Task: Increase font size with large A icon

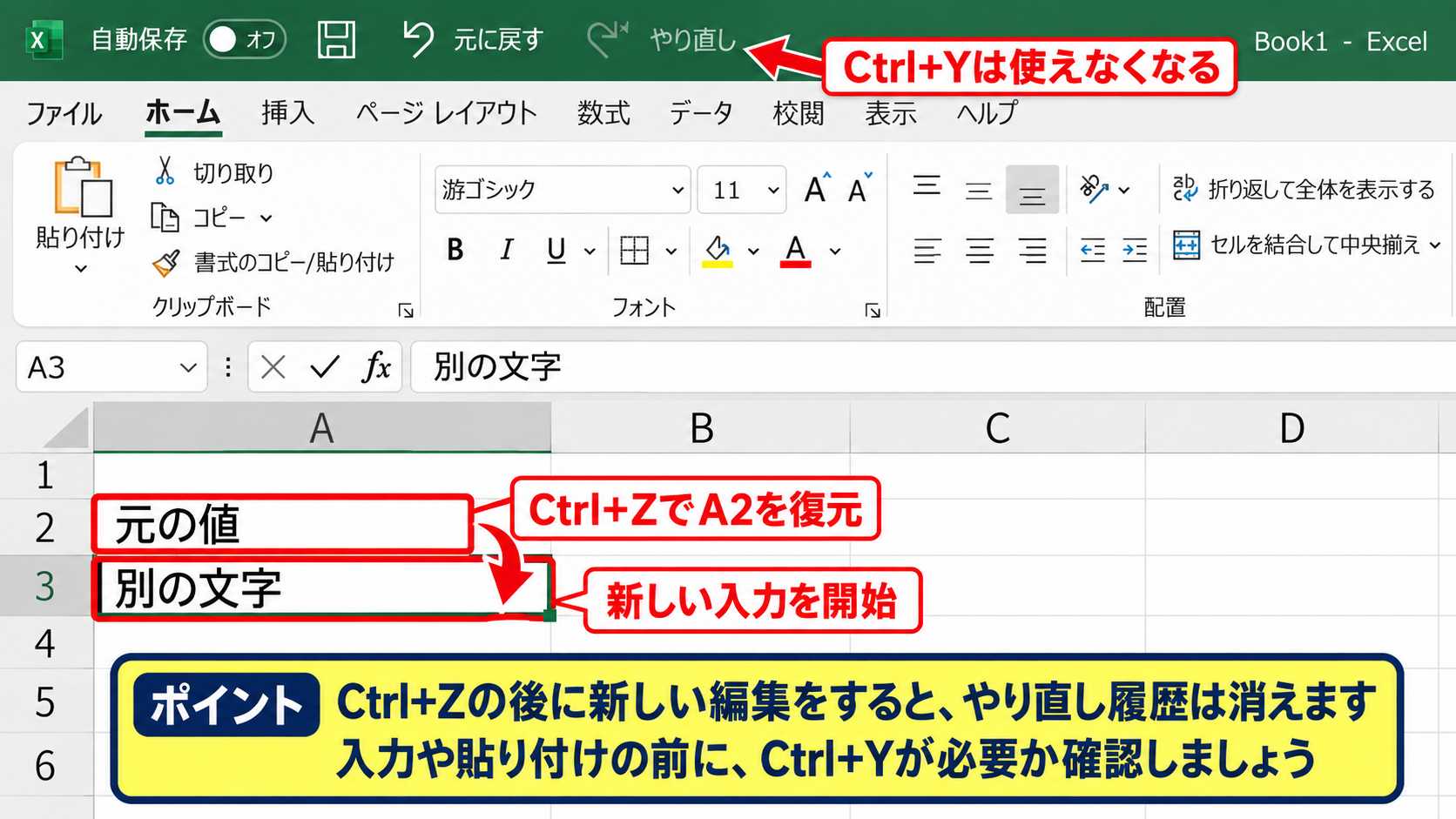Action: (817, 188)
